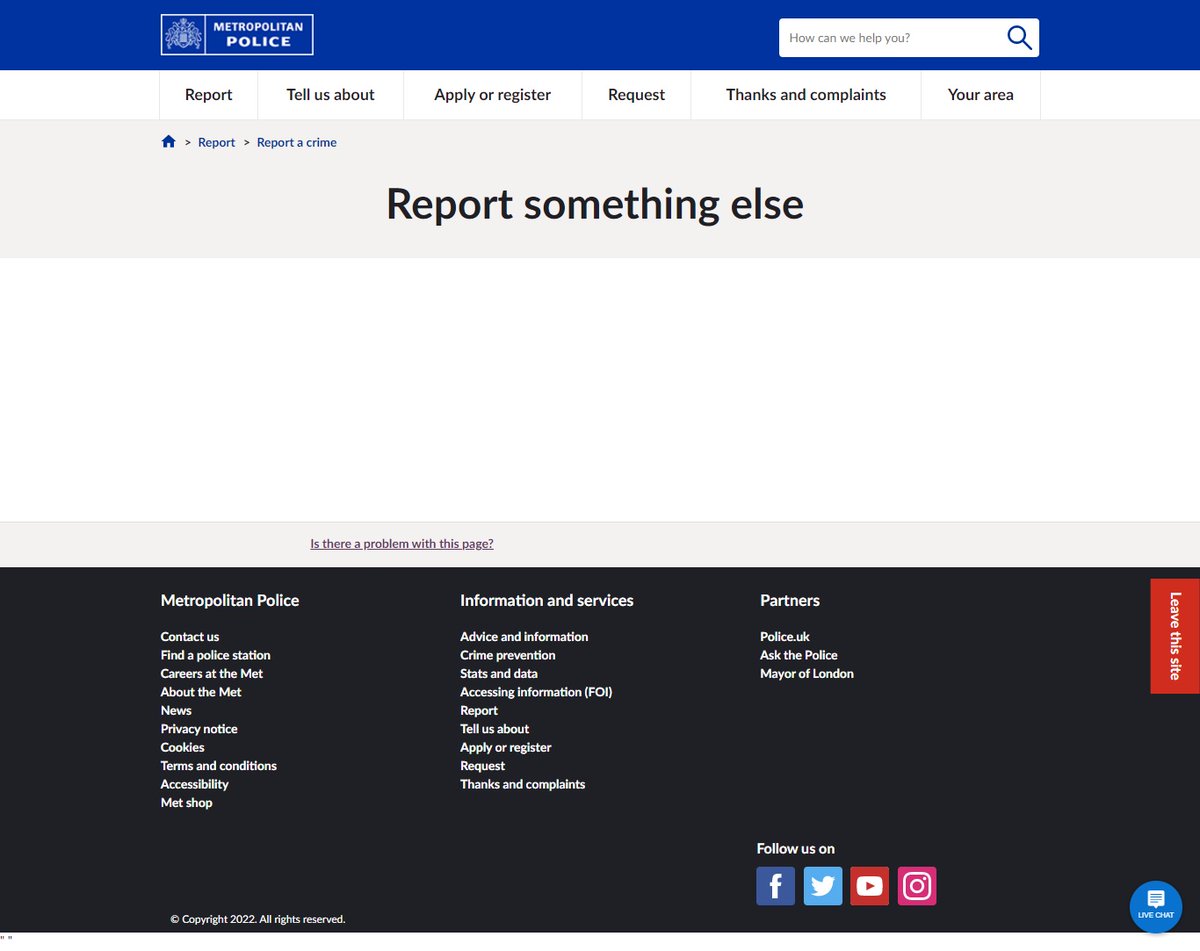The image size is (1200, 951).
Task: Open the Ask the Police link
Action: pos(799,655)
